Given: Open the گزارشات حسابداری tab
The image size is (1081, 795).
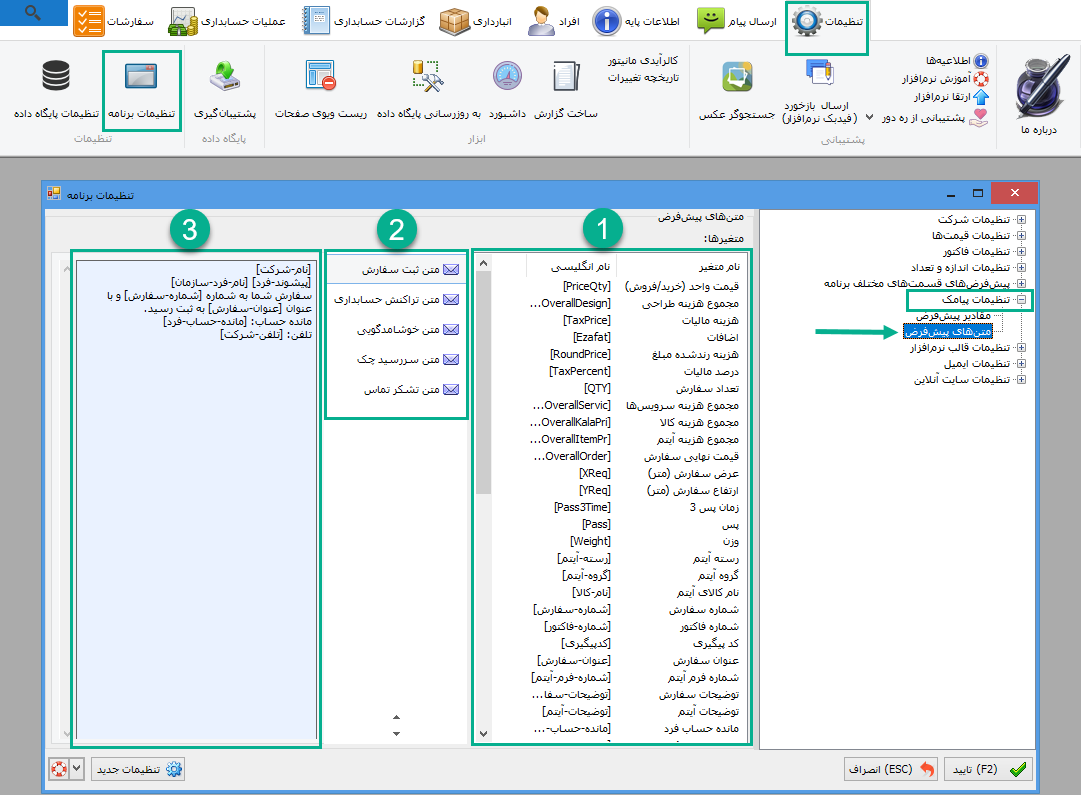Looking at the screenshot, I should [364, 21].
